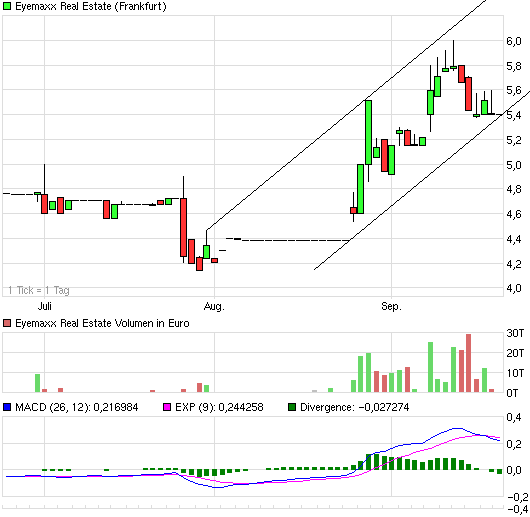The width and height of the screenshot is (530, 517).
Task: Click the Eyemaxx Real Estate Volumen in Euro label
Action: coord(102,323)
